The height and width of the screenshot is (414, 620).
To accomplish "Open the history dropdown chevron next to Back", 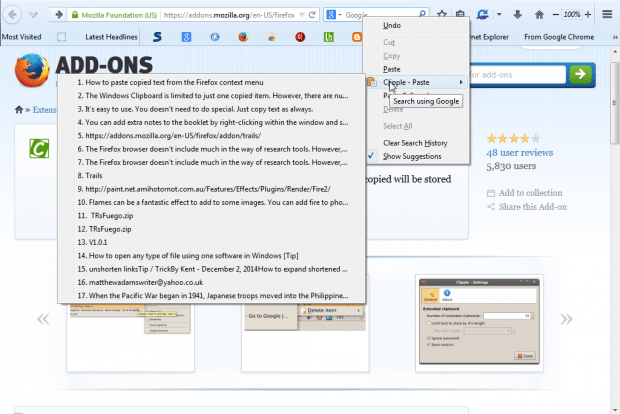I will [x=34, y=15].
